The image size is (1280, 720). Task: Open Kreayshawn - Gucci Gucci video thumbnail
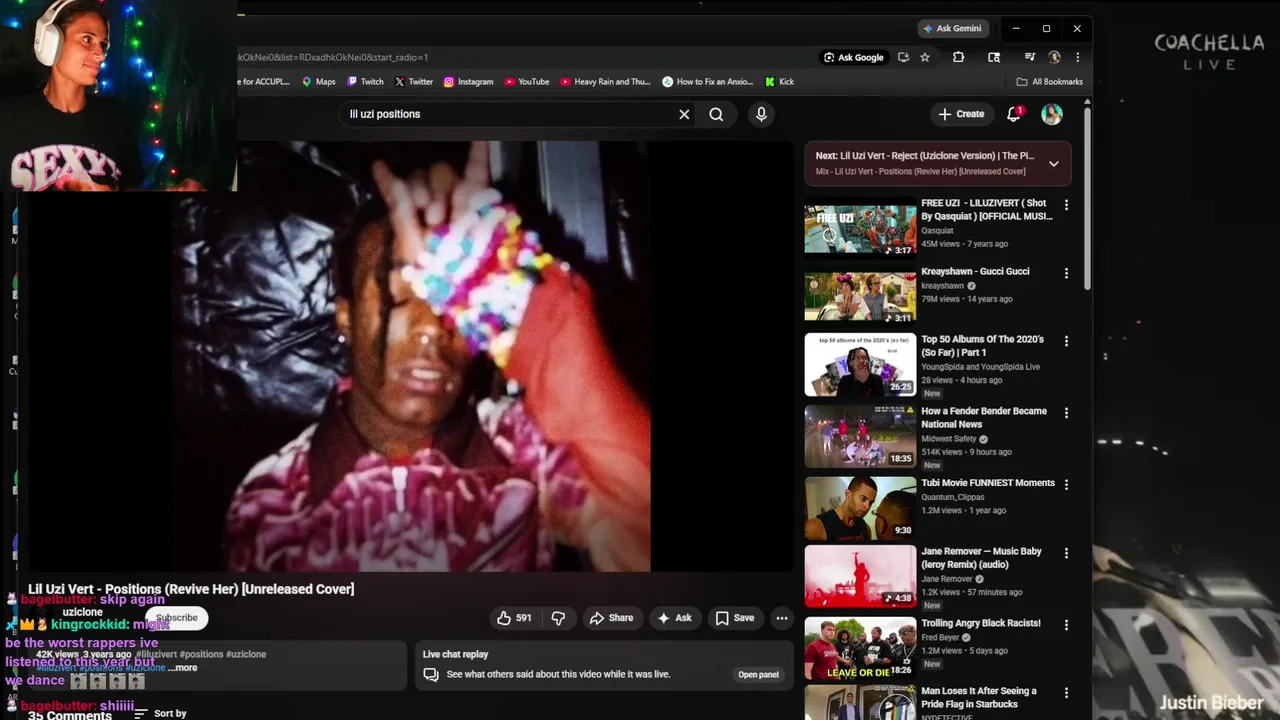coord(860,298)
